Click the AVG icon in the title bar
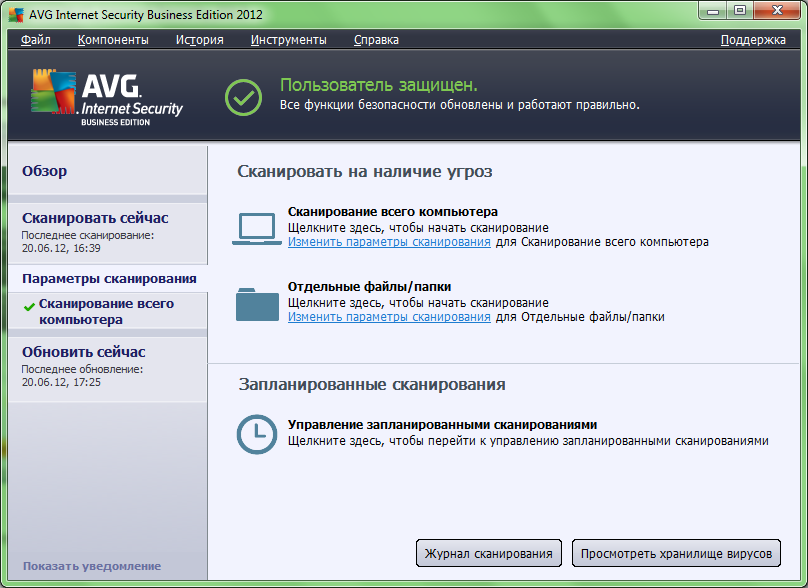The width and height of the screenshot is (808, 588). [16, 14]
